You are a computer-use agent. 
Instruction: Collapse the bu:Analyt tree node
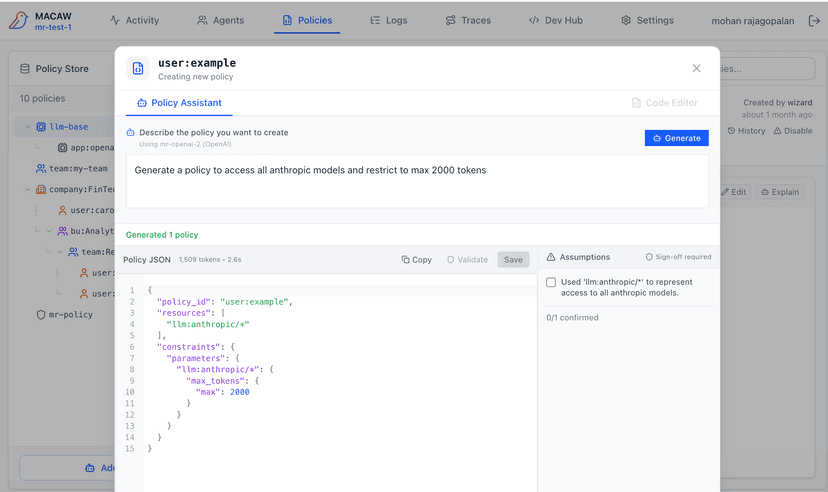tap(49, 231)
